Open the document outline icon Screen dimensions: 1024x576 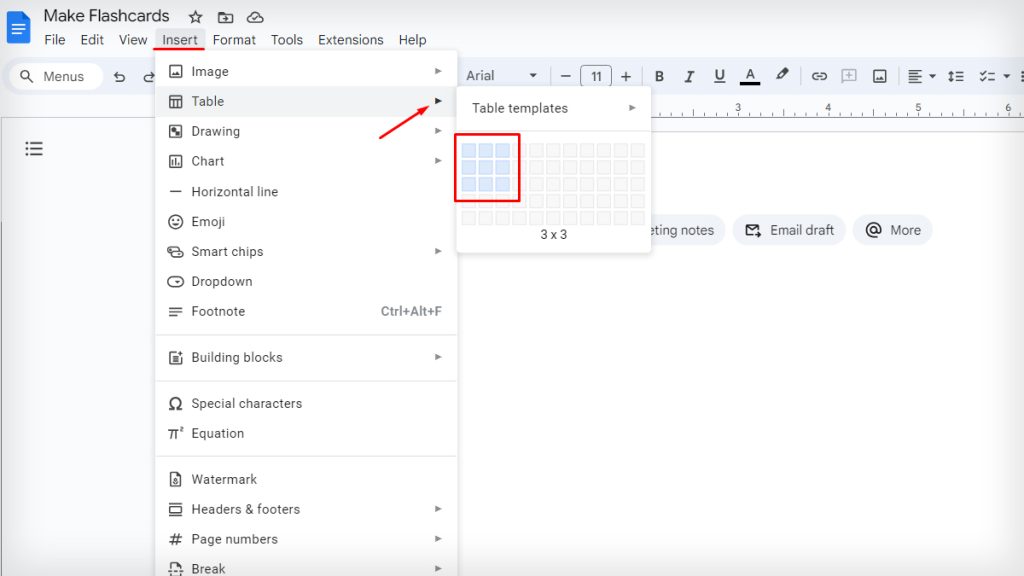click(x=33, y=148)
